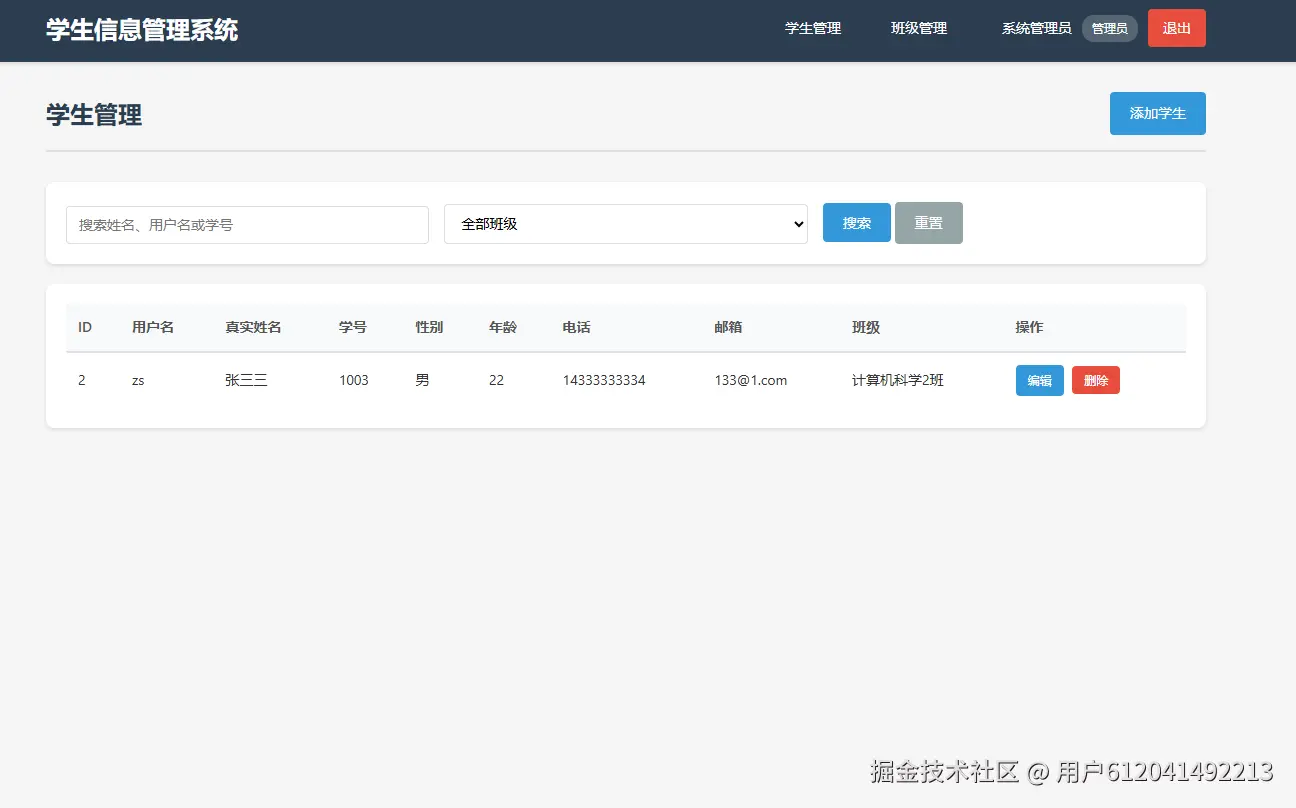The width and height of the screenshot is (1296, 808).
Task: Click the 重置 reset button
Action: pyautogui.click(x=928, y=222)
